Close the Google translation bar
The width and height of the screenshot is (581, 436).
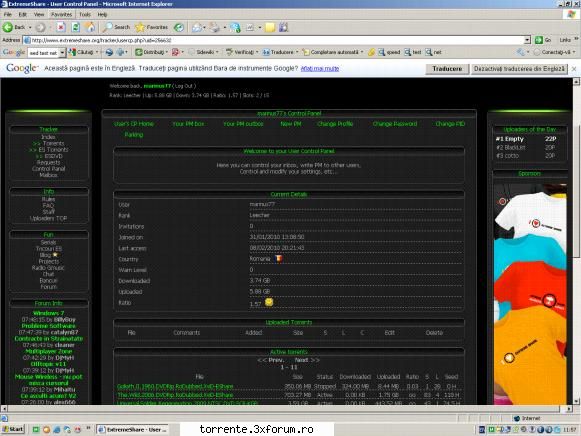574,69
